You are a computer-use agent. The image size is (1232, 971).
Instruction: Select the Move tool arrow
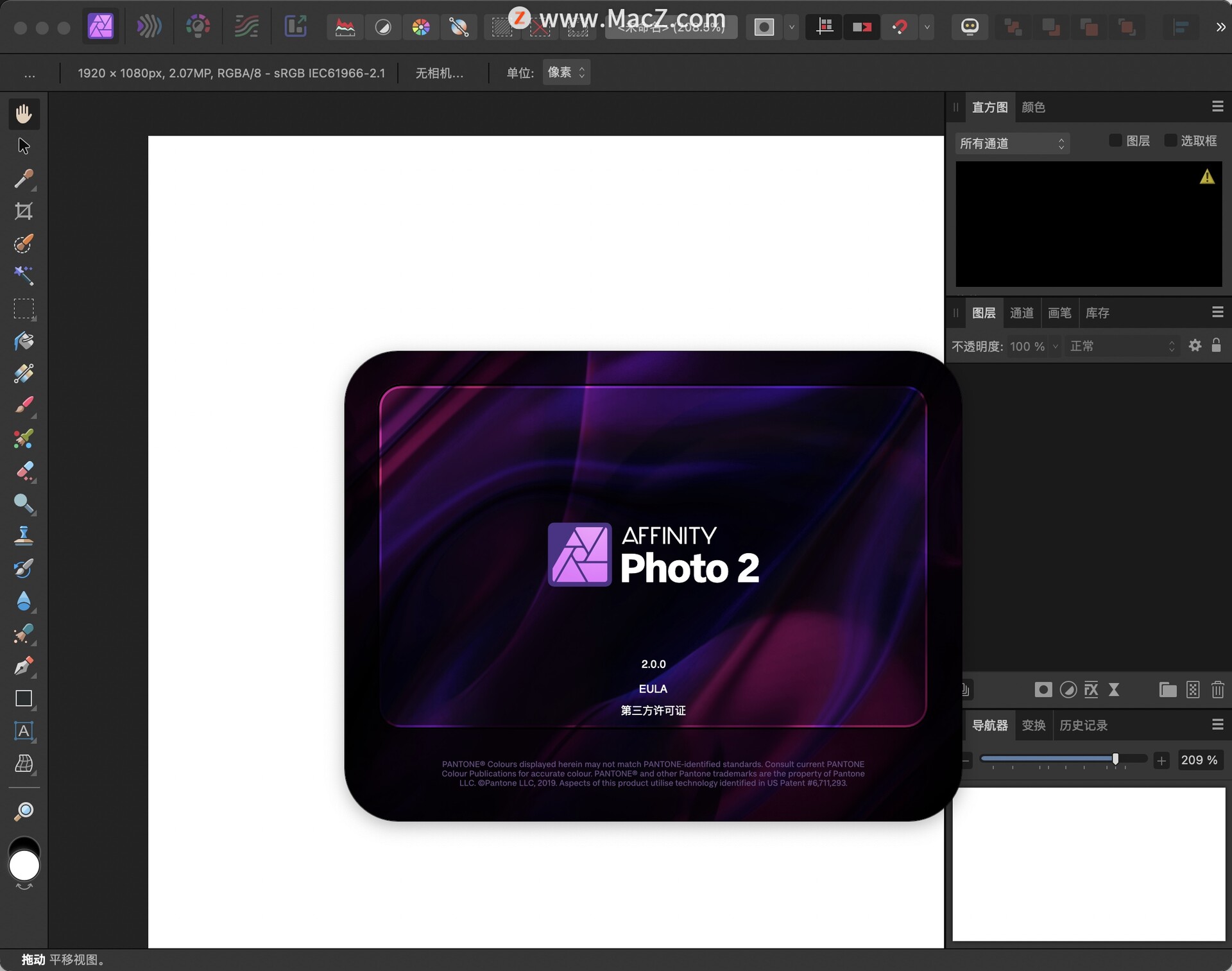(x=24, y=146)
